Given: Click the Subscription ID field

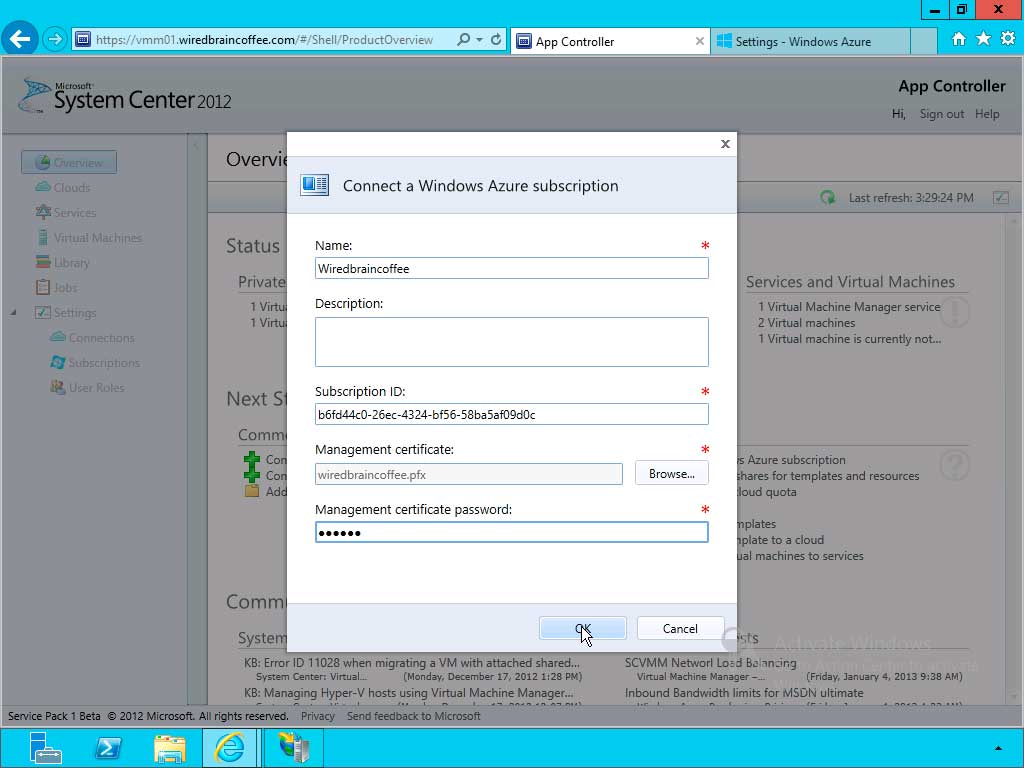Looking at the screenshot, I should pos(511,414).
